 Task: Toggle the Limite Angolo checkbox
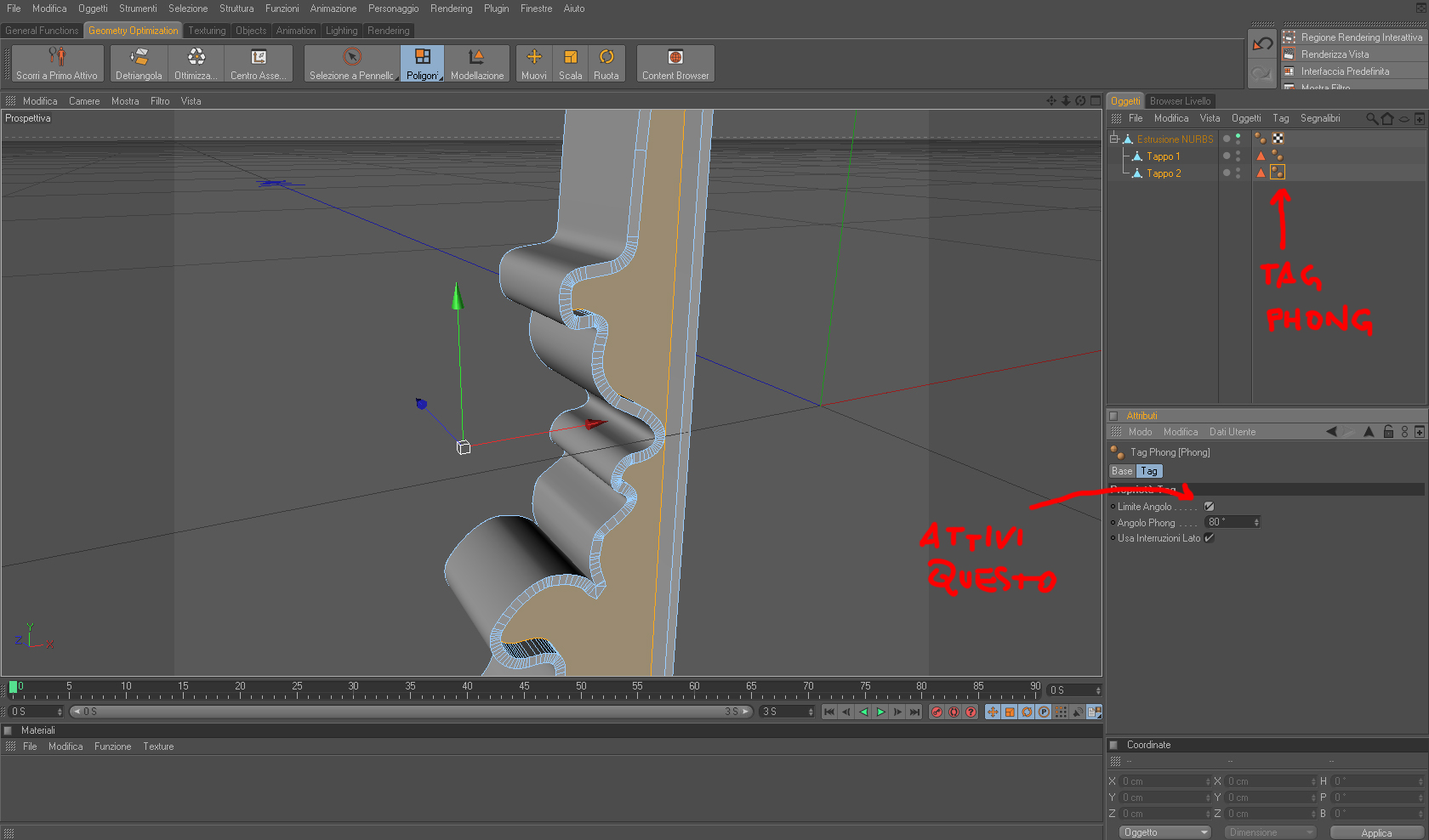1209,507
